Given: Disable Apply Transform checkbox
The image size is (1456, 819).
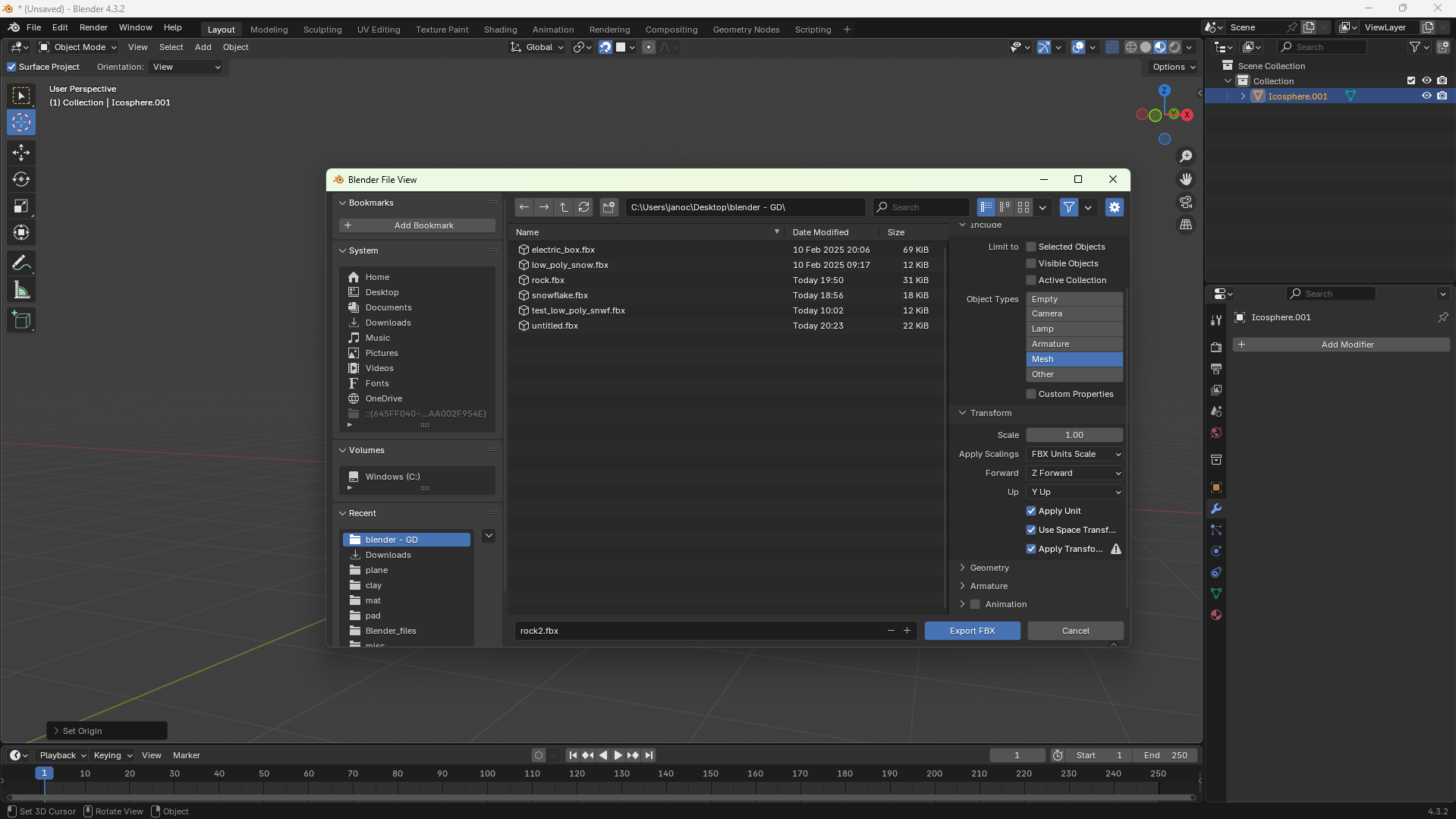Looking at the screenshot, I should (x=1031, y=549).
